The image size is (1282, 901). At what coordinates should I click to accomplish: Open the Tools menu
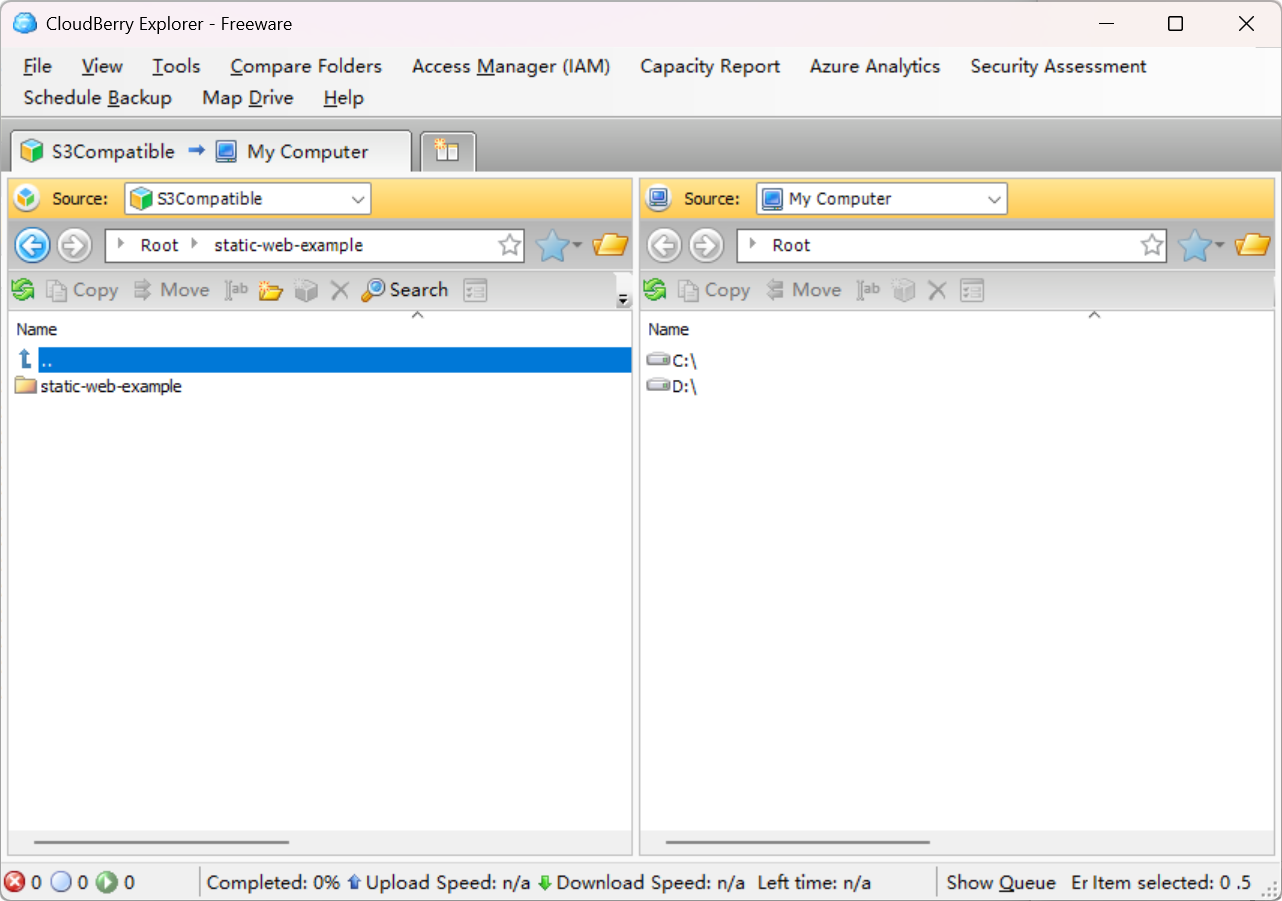[176, 66]
